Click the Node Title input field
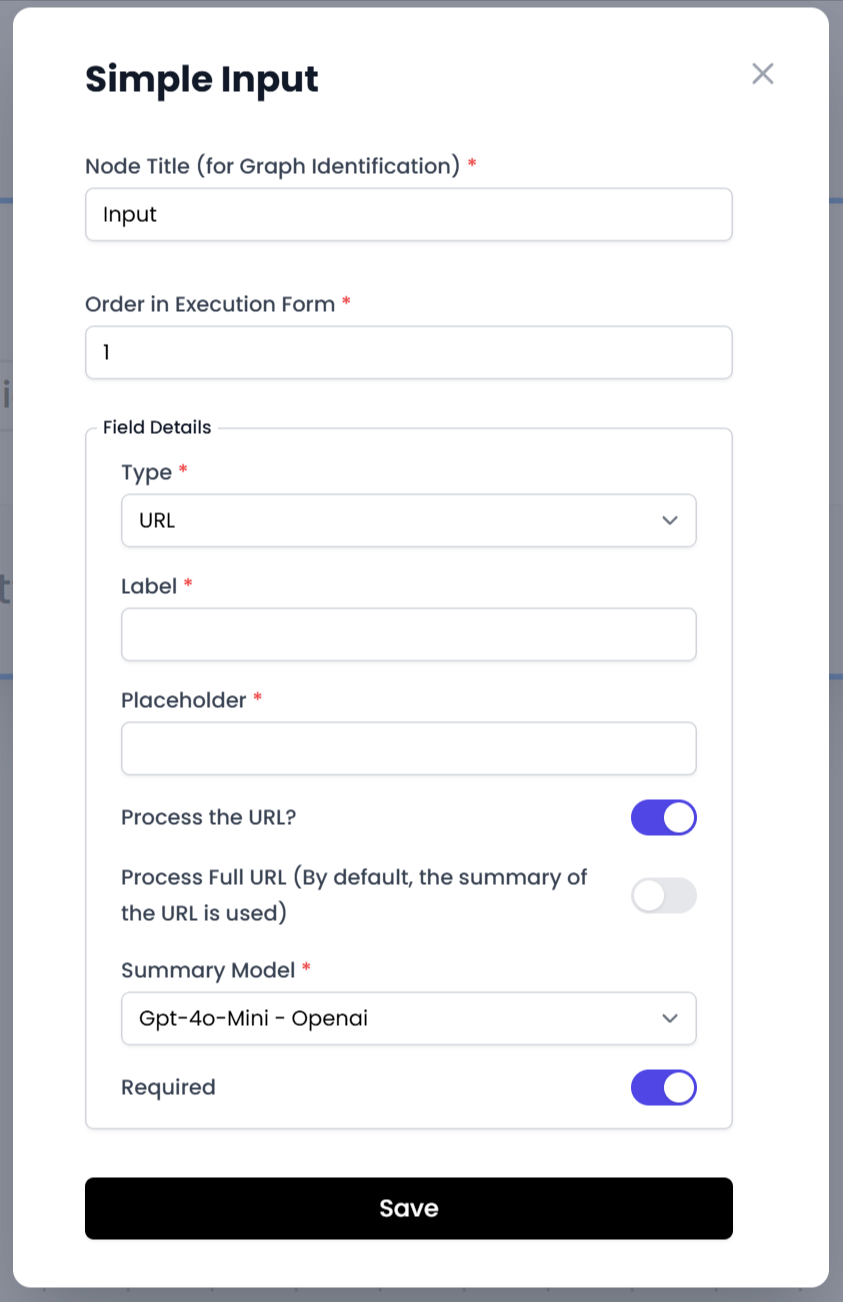This screenshot has width=843, height=1302. 408,215
